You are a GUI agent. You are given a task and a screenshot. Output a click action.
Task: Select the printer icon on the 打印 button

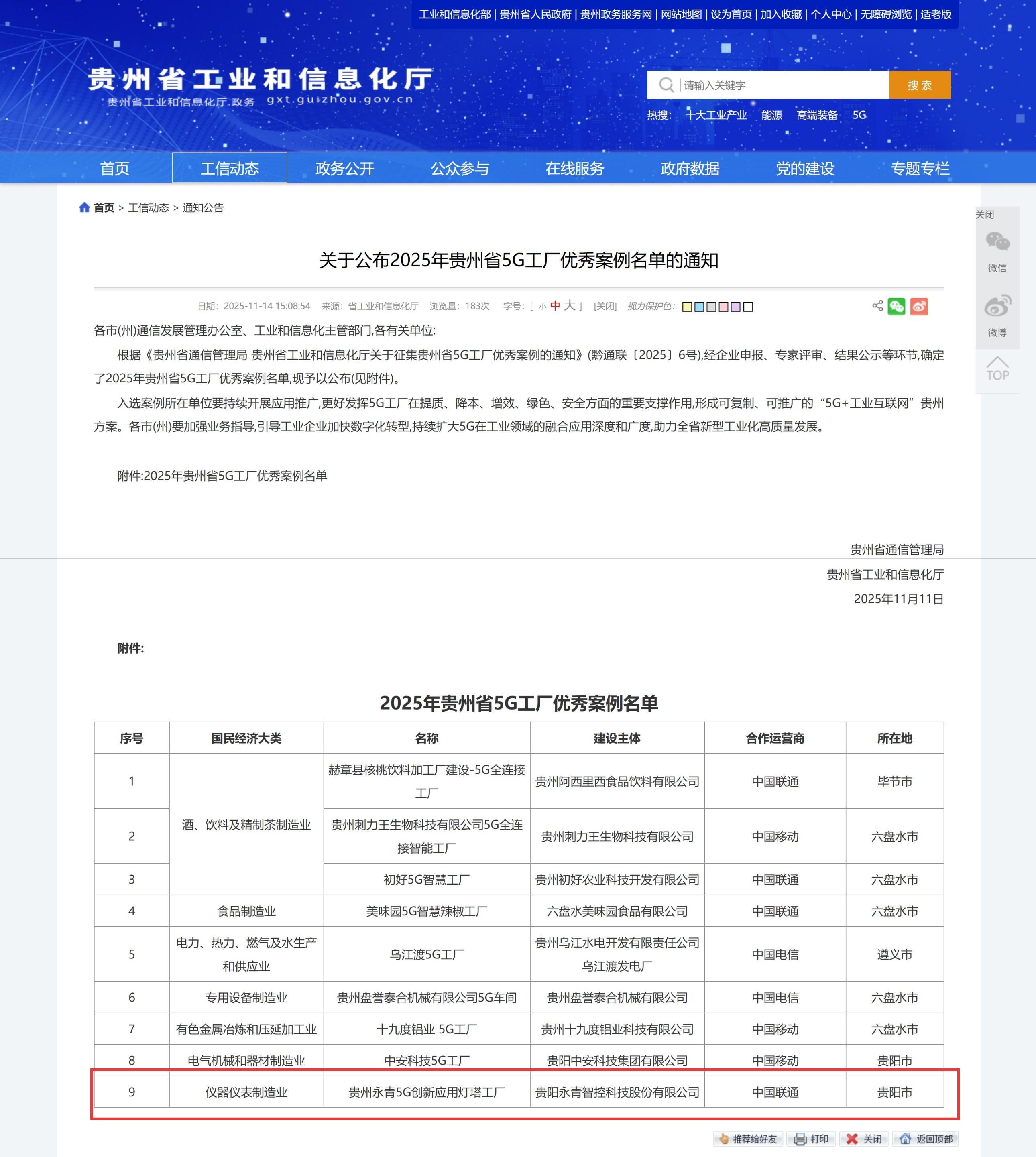pos(800,1139)
